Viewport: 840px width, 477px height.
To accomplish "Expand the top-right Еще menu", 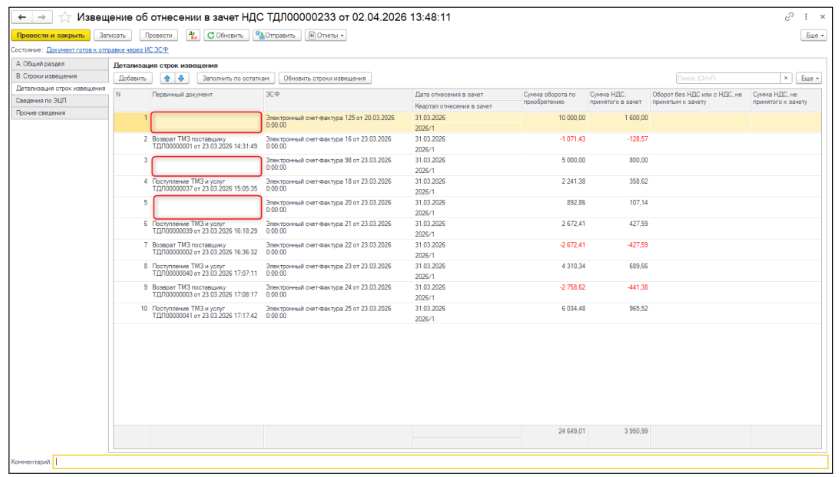I will coord(812,35).
